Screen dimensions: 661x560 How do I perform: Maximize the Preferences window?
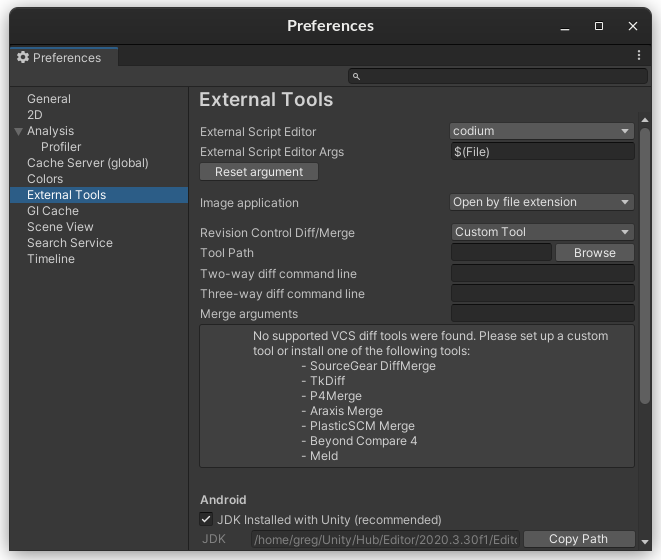pos(599,26)
